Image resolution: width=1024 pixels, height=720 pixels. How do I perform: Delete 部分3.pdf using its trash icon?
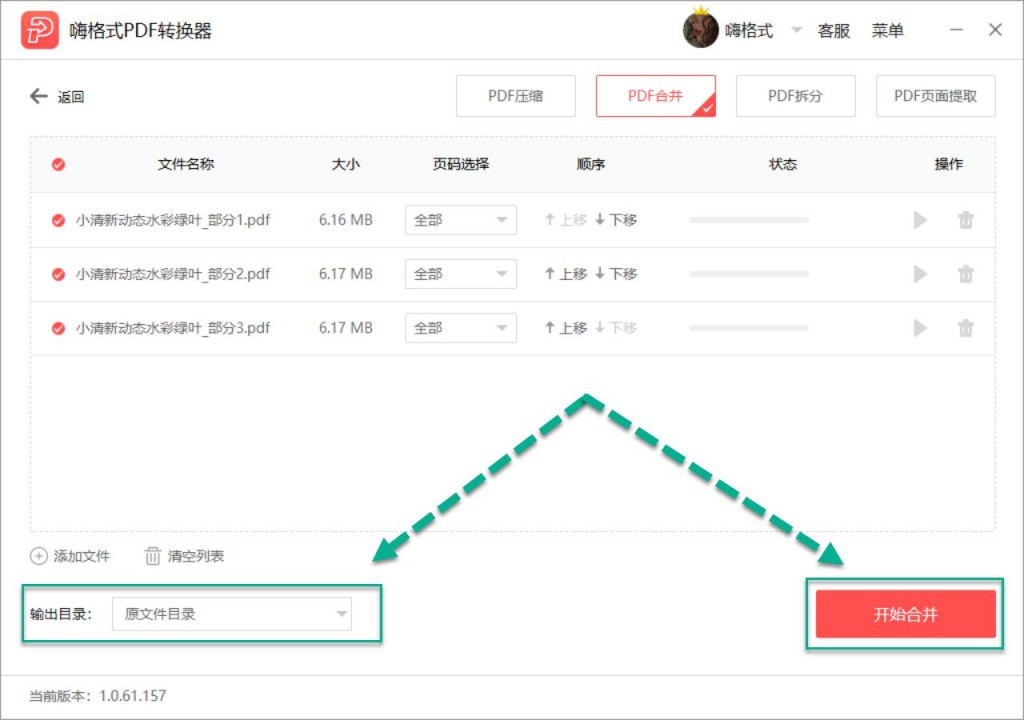pyautogui.click(x=966, y=328)
